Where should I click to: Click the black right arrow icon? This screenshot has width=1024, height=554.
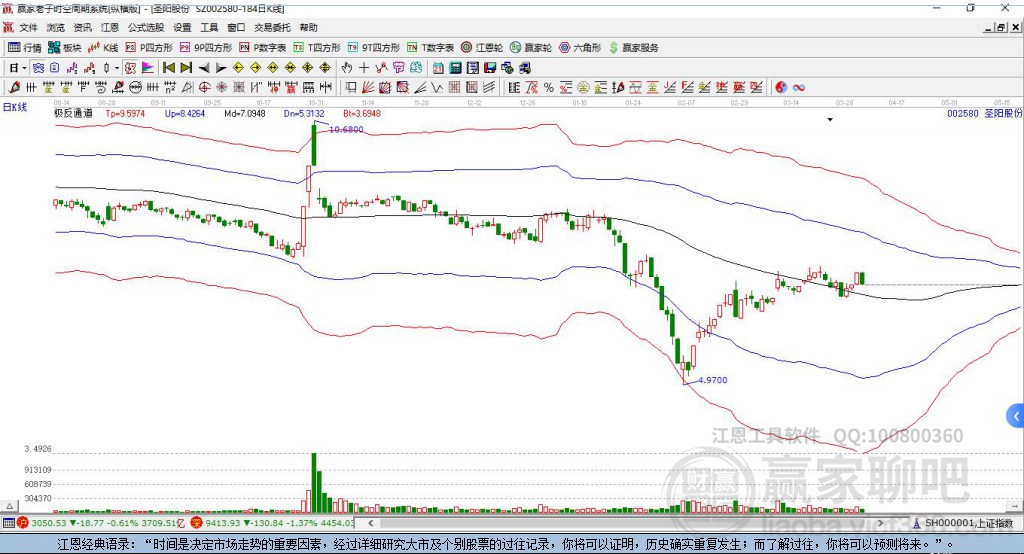(221, 68)
